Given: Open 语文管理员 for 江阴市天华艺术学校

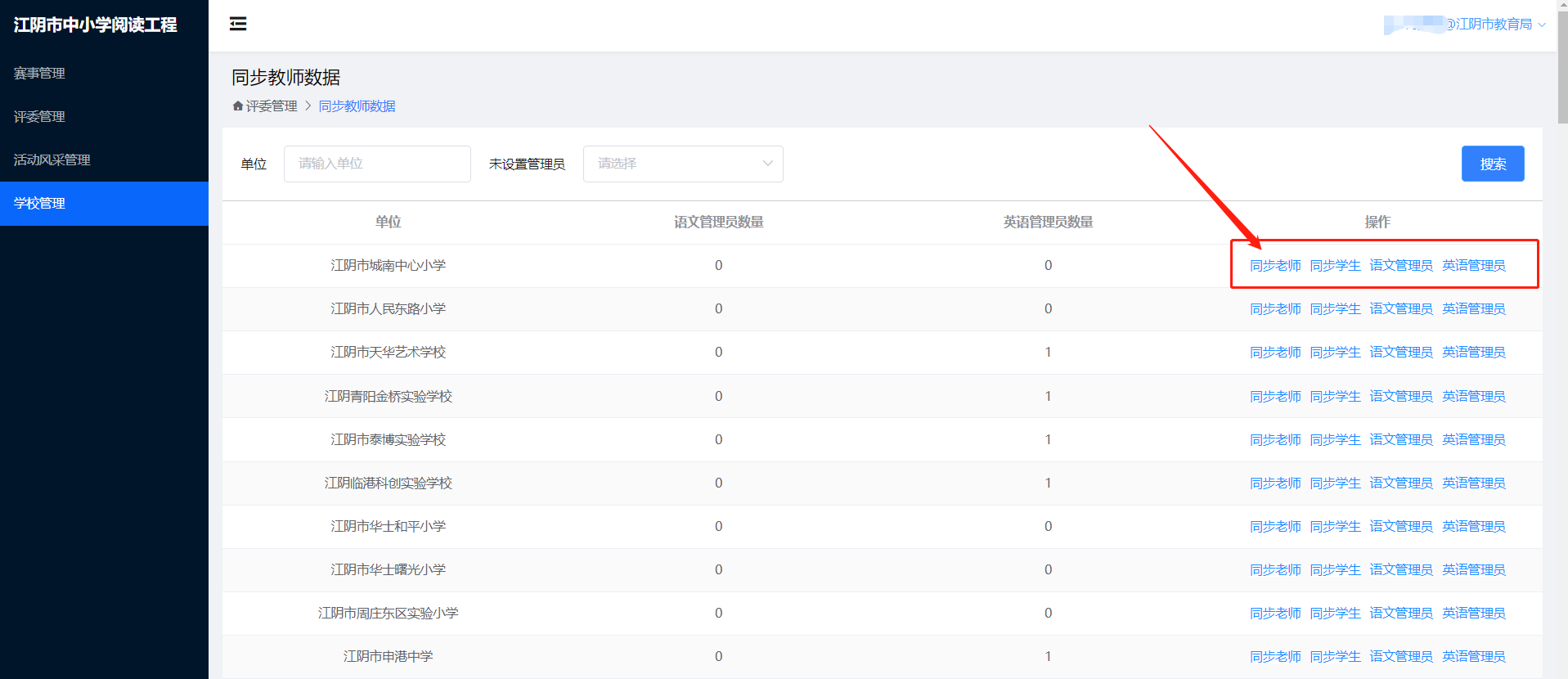Looking at the screenshot, I should 1400,353.
